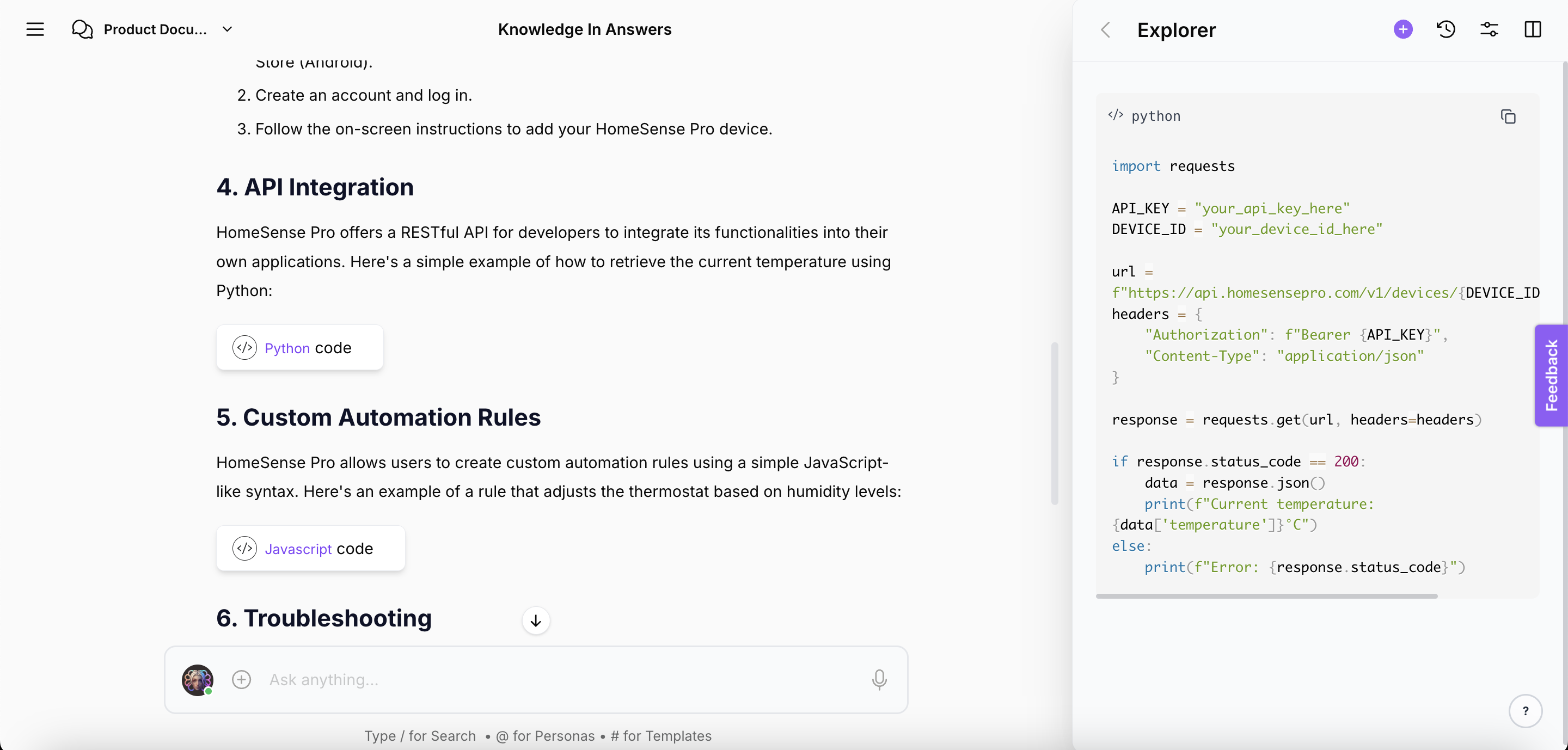Click the purple plus button in Explorer
This screenshot has height=750, width=1568.
pyautogui.click(x=1402, y=29)
